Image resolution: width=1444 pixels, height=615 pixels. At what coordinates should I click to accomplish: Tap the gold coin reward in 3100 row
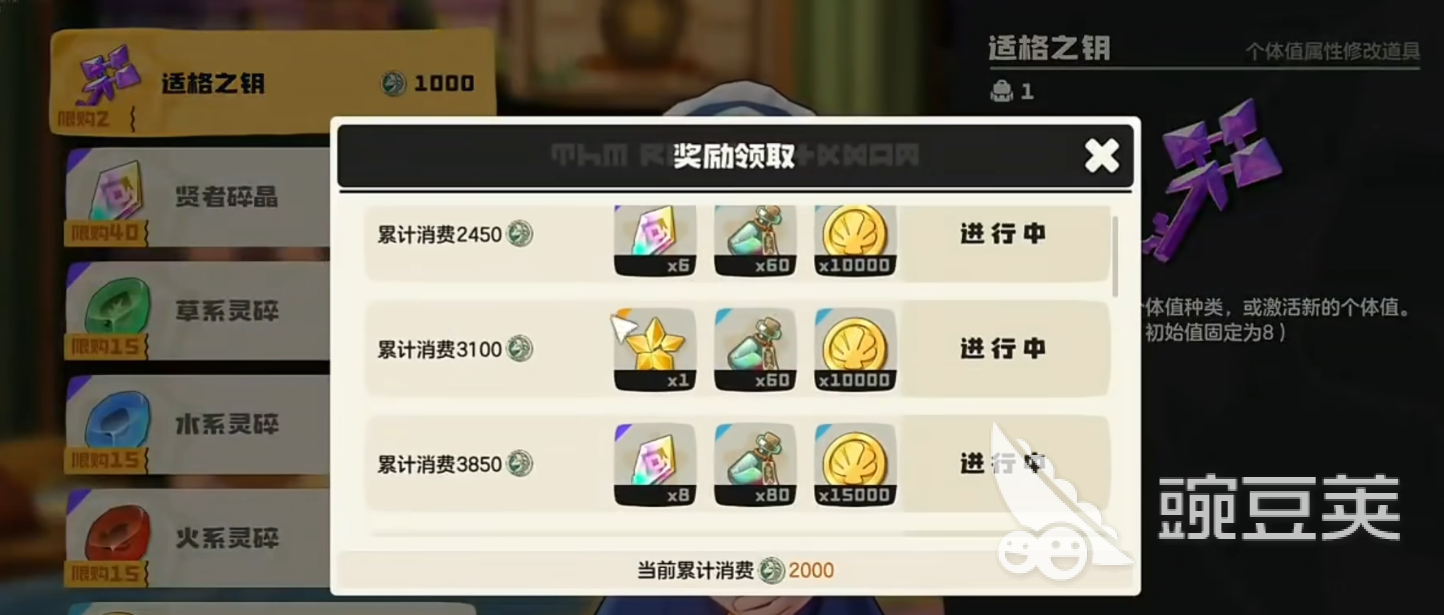coord(855,349)
